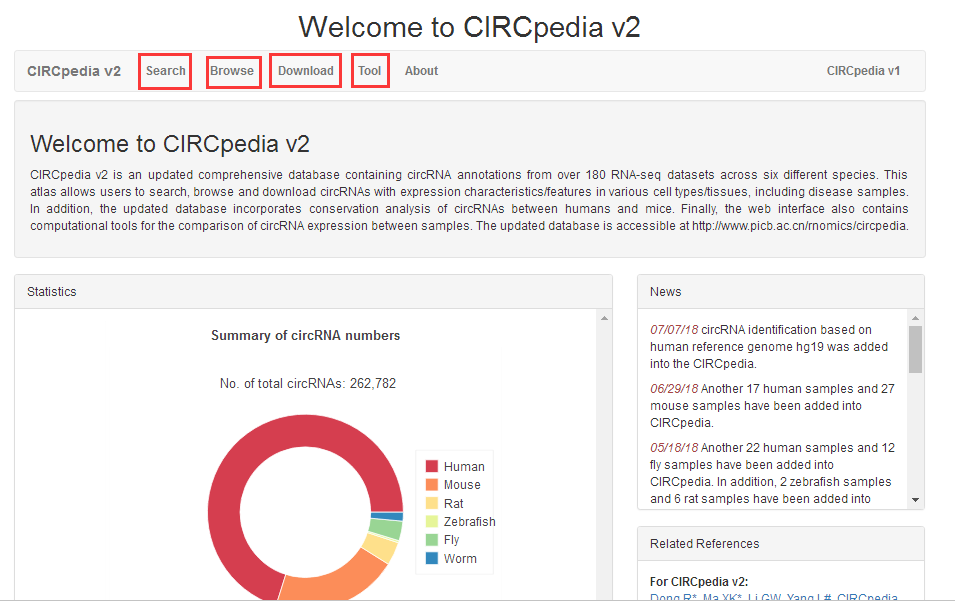Click the Zebrafish legend color swatch

(x=432, y=522)
